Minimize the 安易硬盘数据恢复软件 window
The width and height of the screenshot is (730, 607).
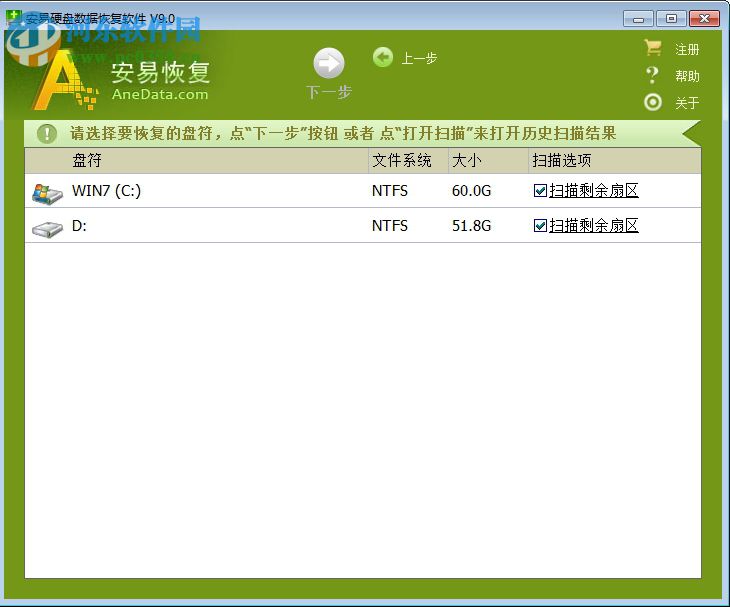tap(638, 19)
